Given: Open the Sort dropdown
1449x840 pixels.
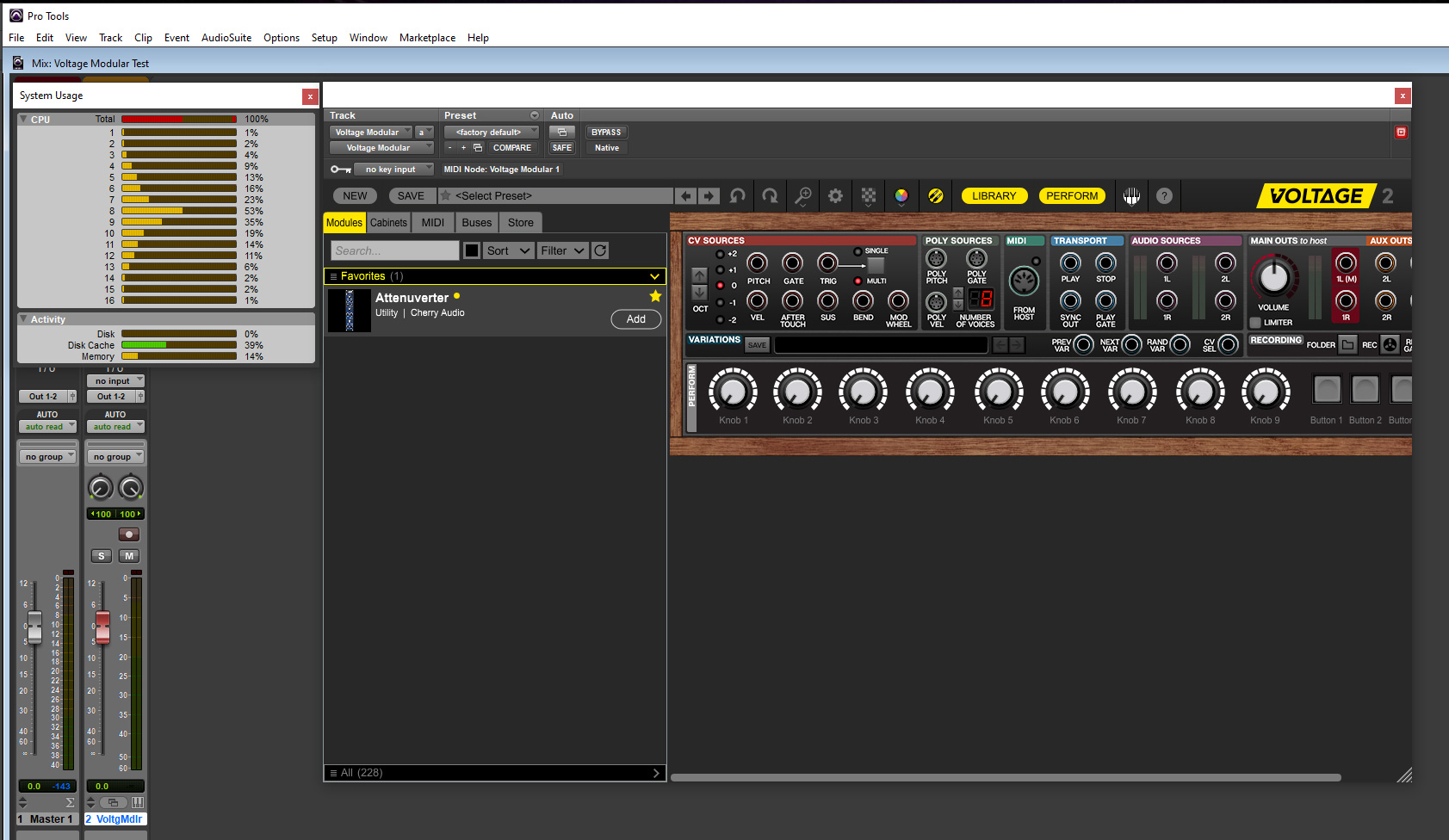Looking at the screenshot, I should coord(508,250).
